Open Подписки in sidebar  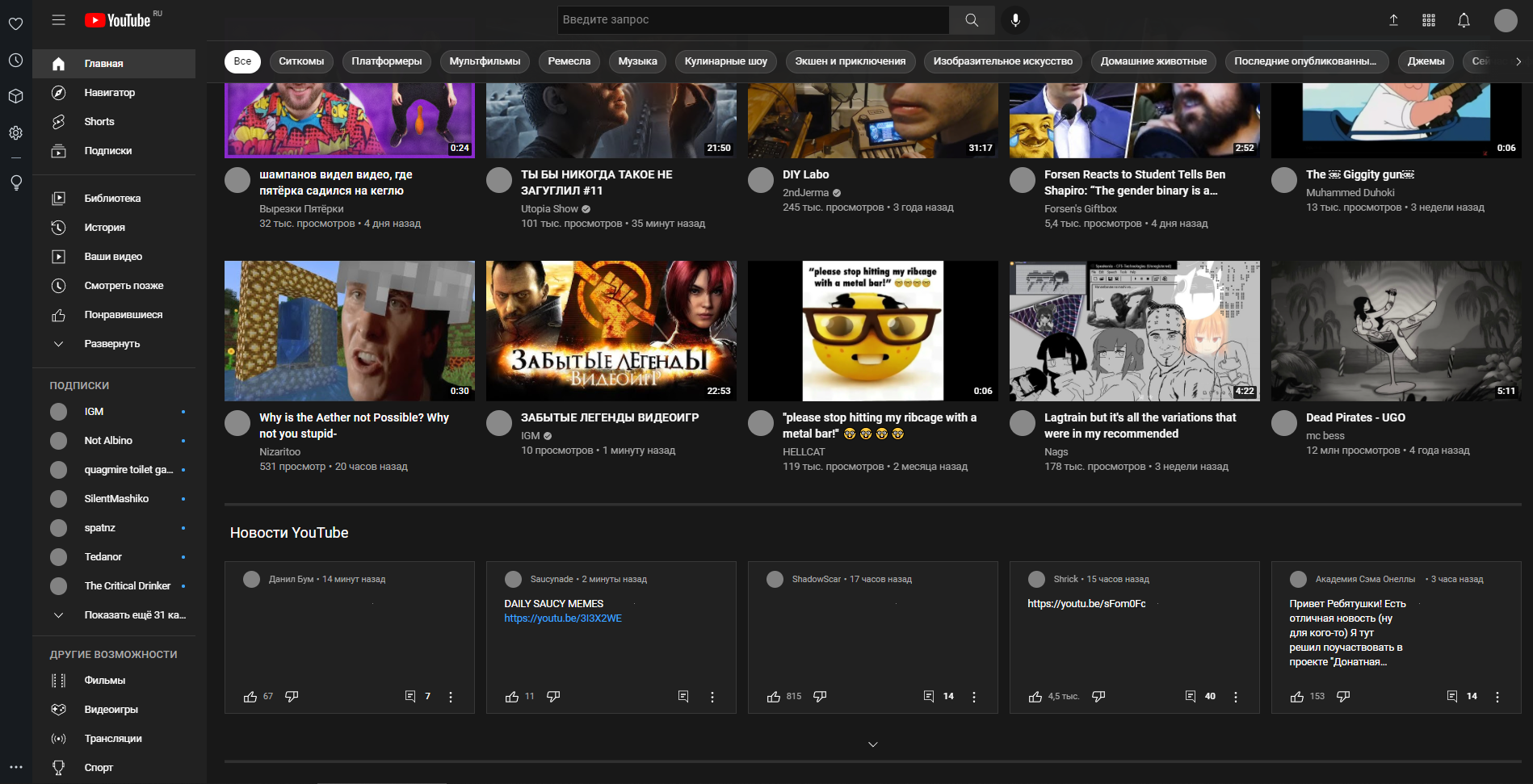click(x=114, y=151)
